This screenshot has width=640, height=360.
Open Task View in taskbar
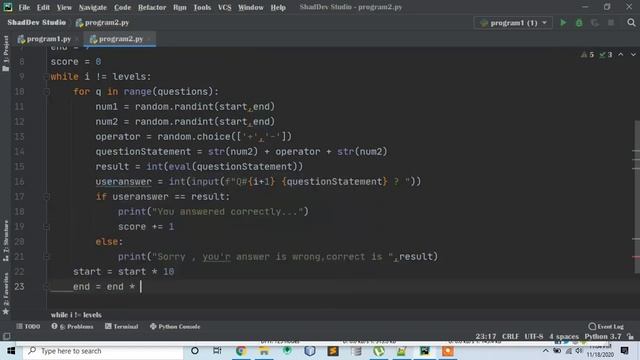(x=217, y=351)
